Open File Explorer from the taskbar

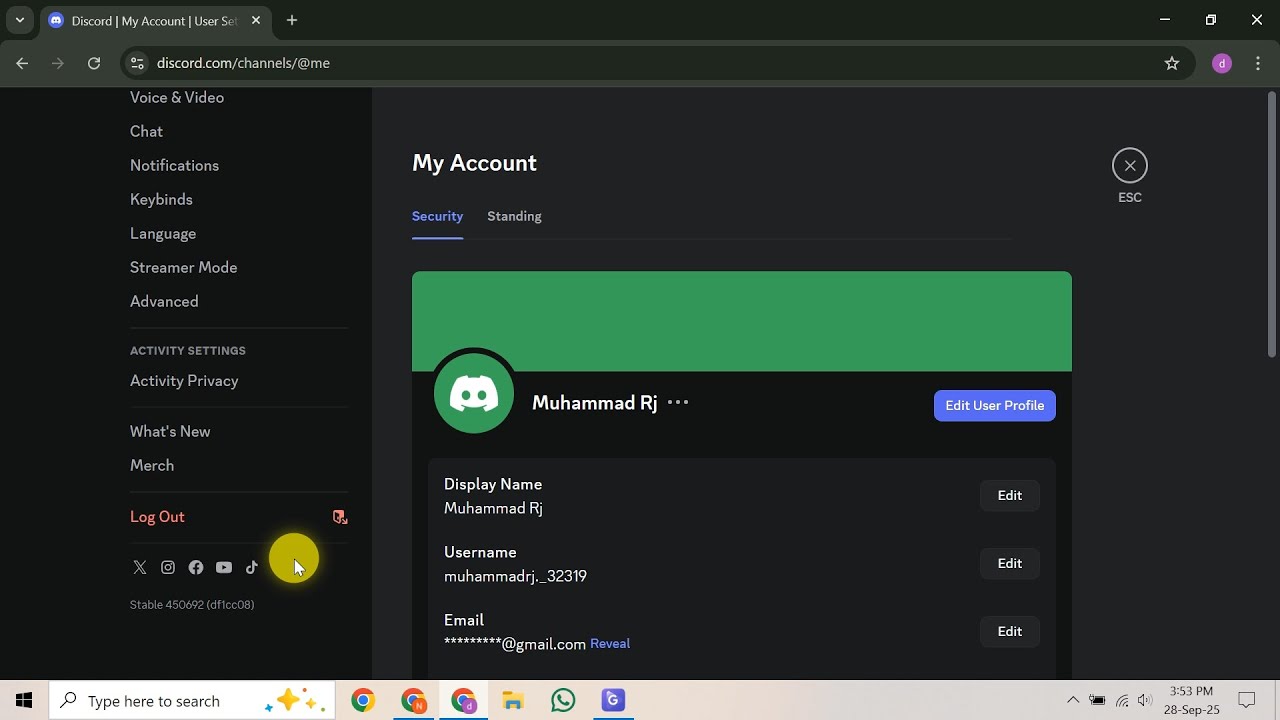click(x=513, y=701)
